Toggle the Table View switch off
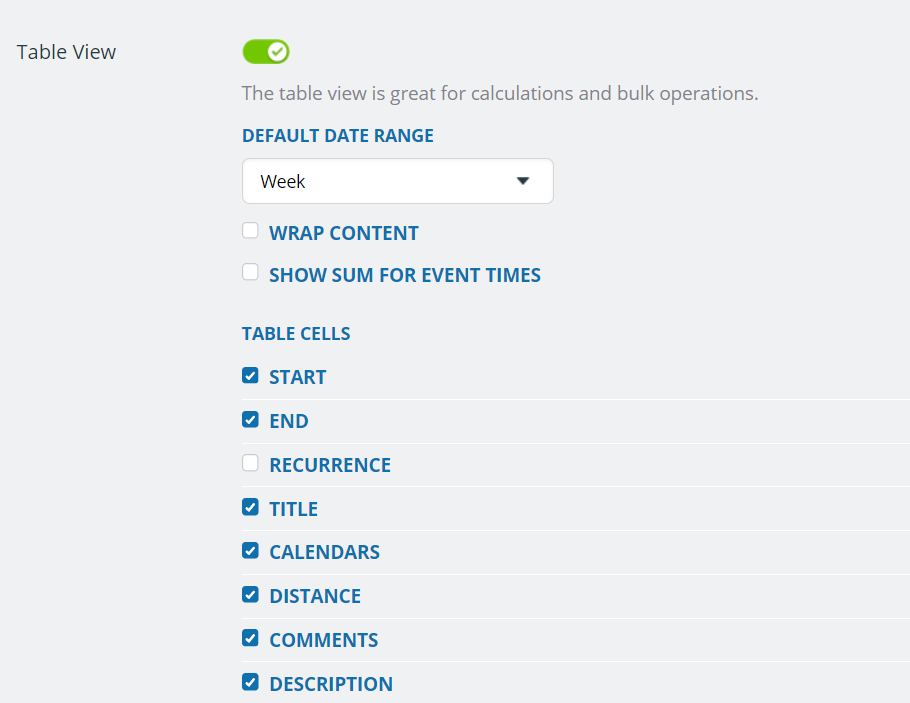This screenshot has height=703, width=910. click(x=266, y=52)
